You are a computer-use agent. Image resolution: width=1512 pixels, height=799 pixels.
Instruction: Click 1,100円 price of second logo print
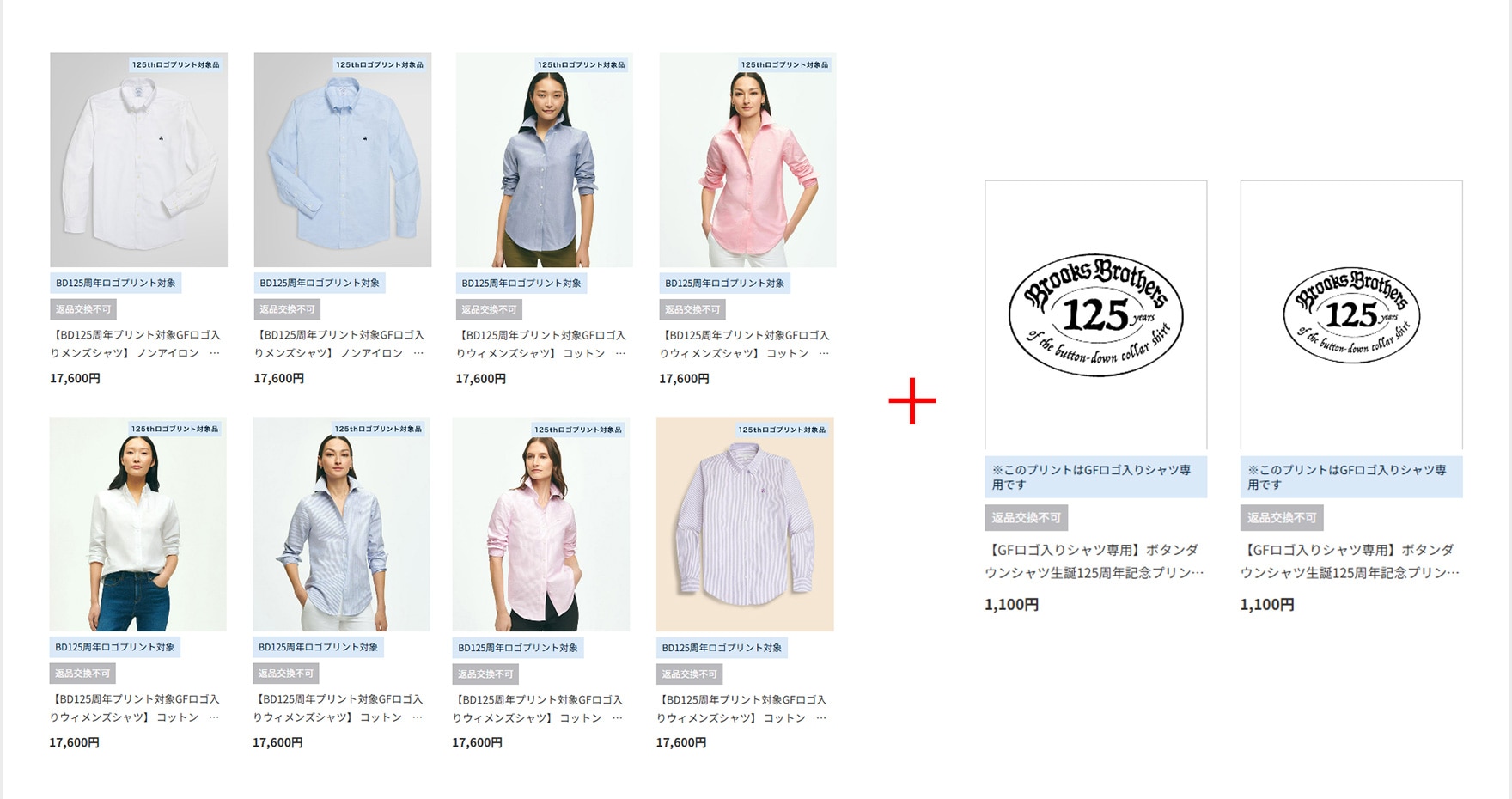coord(1267,605)
